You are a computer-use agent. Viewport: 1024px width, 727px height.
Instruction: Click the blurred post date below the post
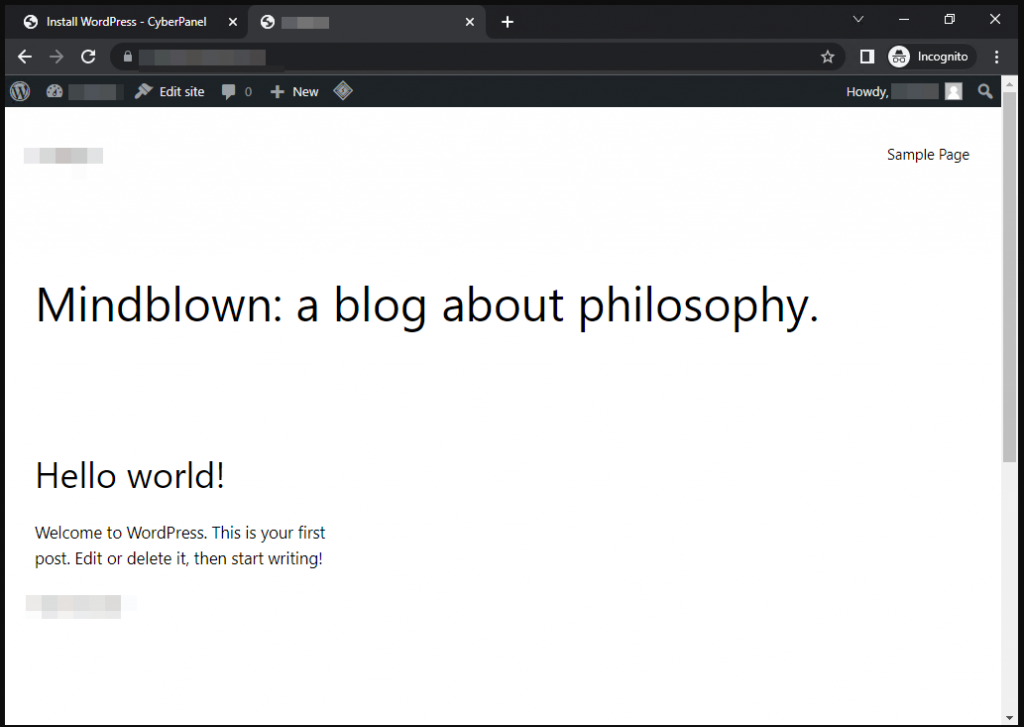73,606
